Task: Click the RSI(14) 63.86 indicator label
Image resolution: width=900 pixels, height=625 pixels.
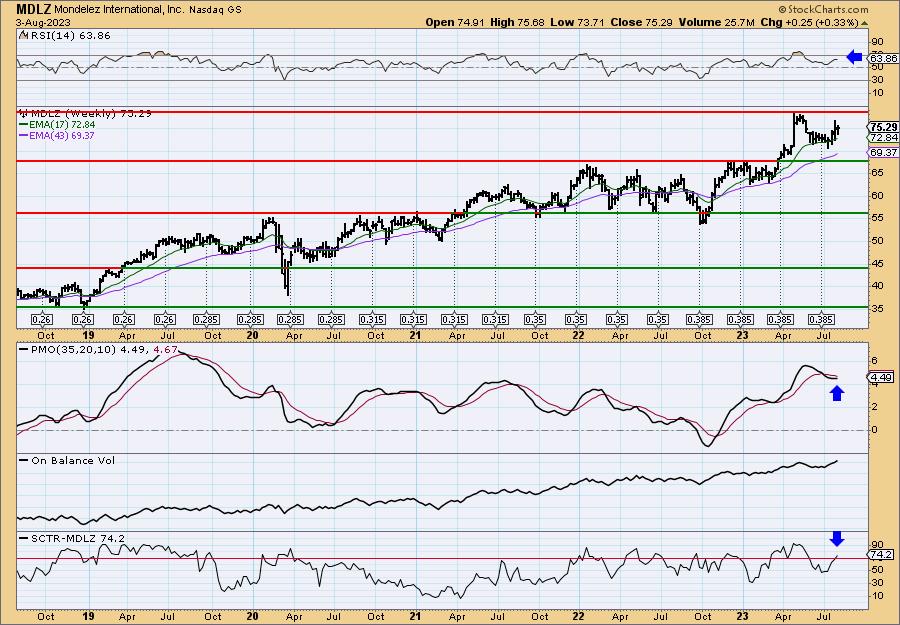Action: click(69, 36)
